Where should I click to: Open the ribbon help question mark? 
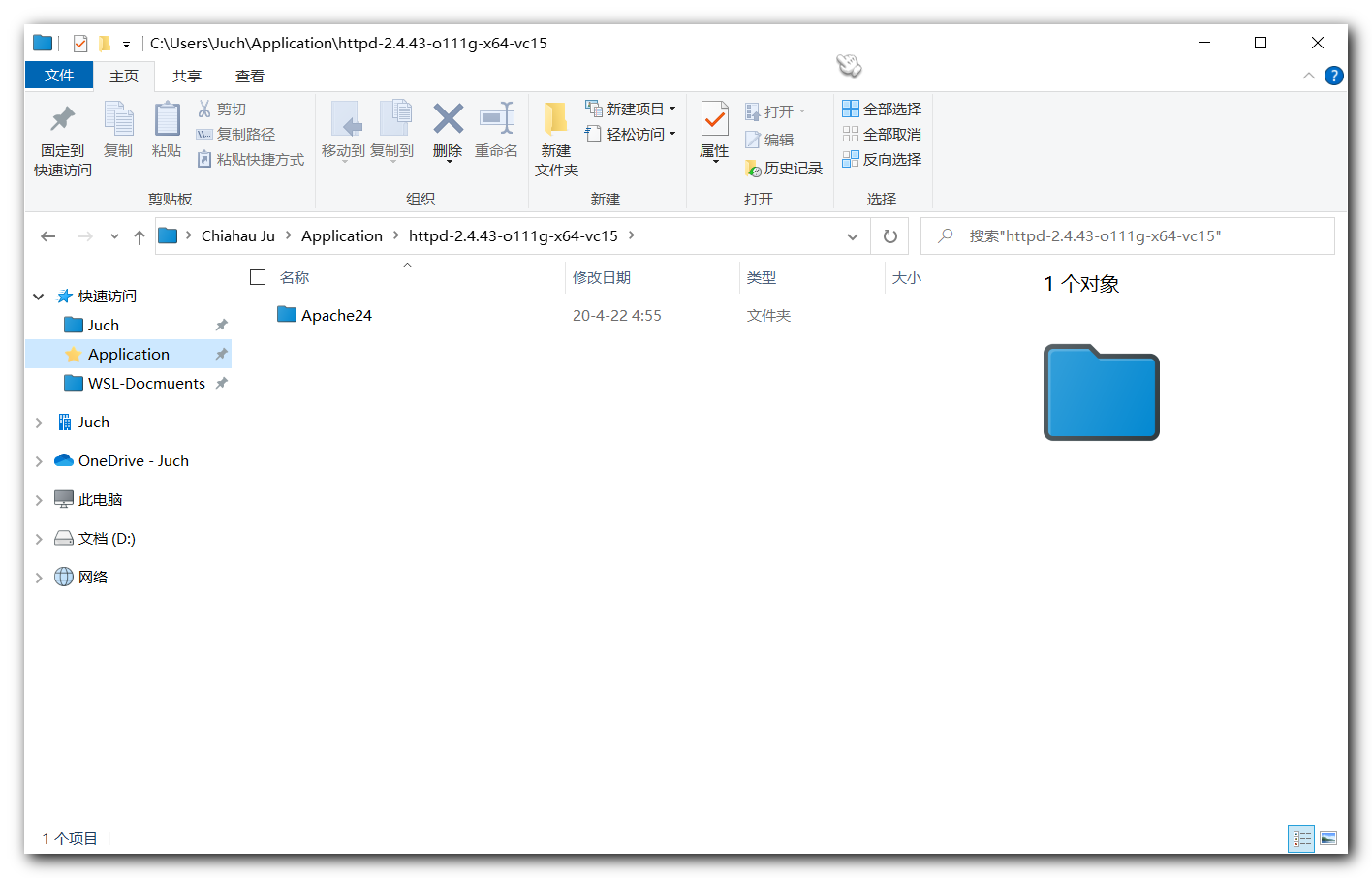[x=1334, y=76]
